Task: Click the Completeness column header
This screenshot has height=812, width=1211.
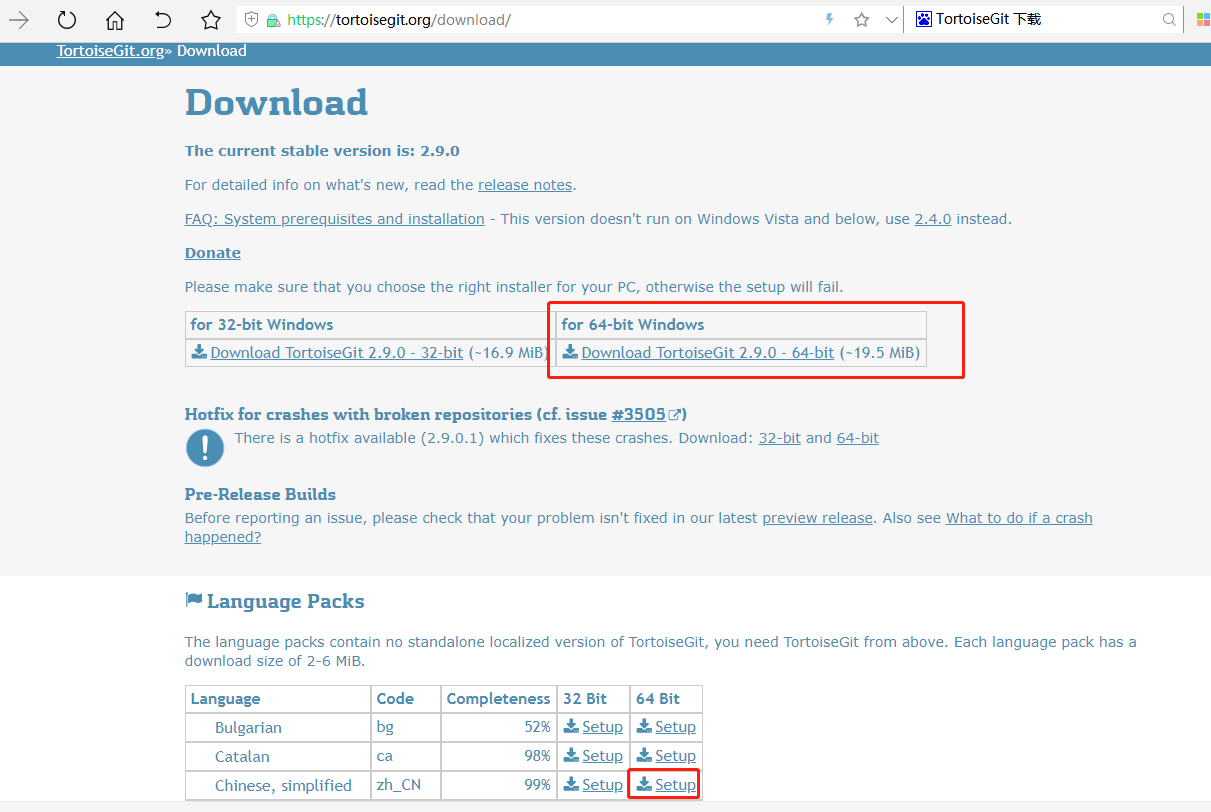Action: point(499,699)
